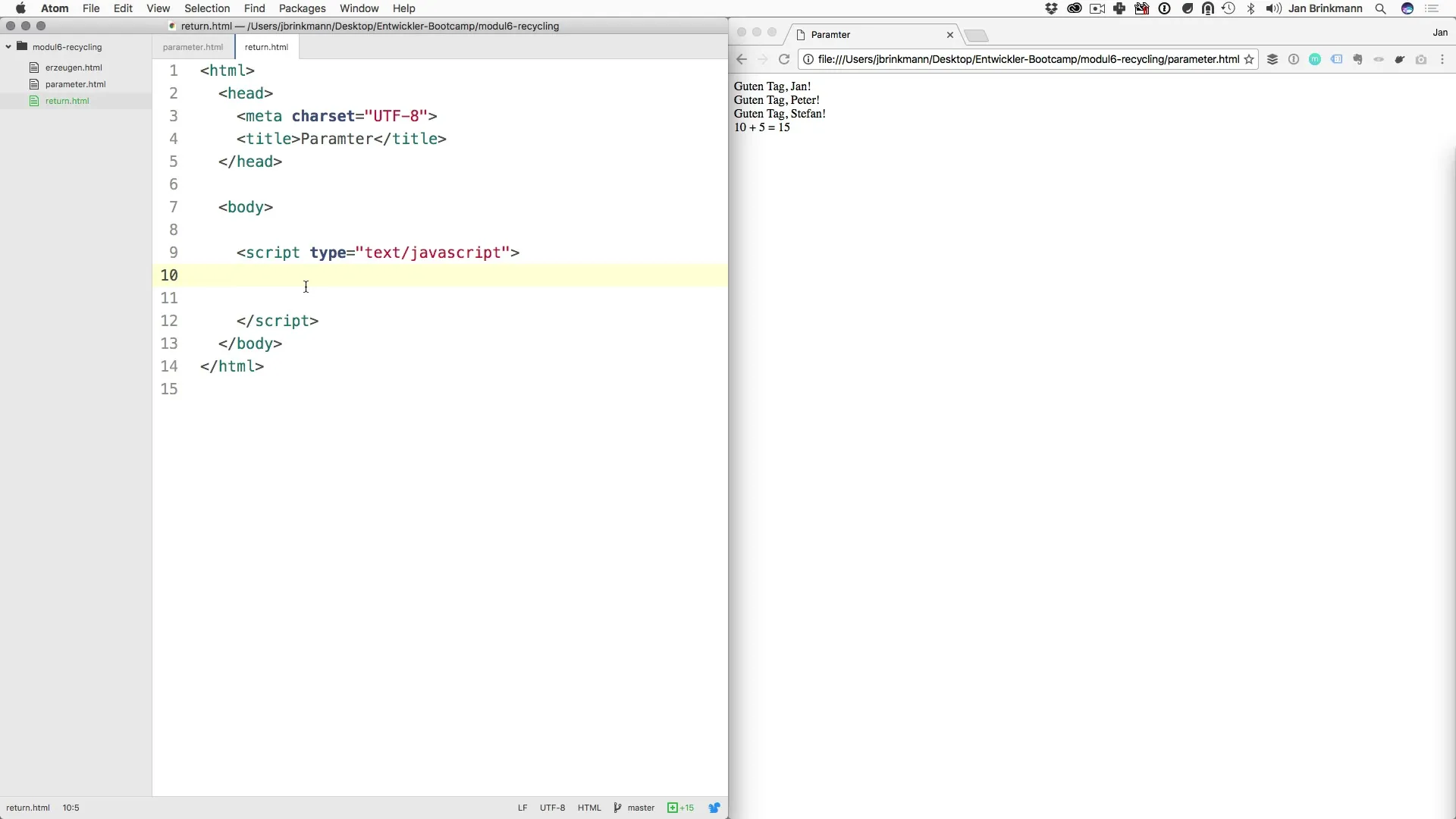Close the Paramter browser tab
This screenshot has width=1456, height=819.
(950, 35)
